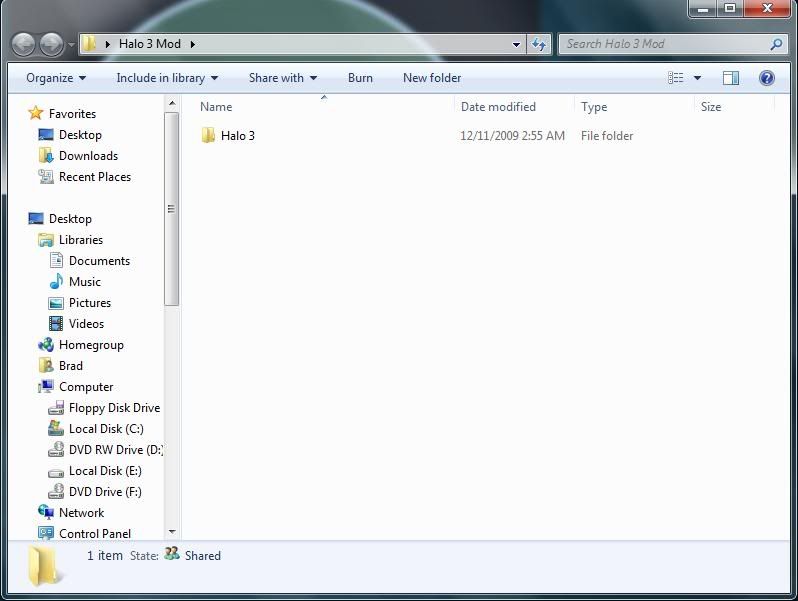Screen dimensions: 798x601
Task: Open the Pictures library
Action: 90,303
